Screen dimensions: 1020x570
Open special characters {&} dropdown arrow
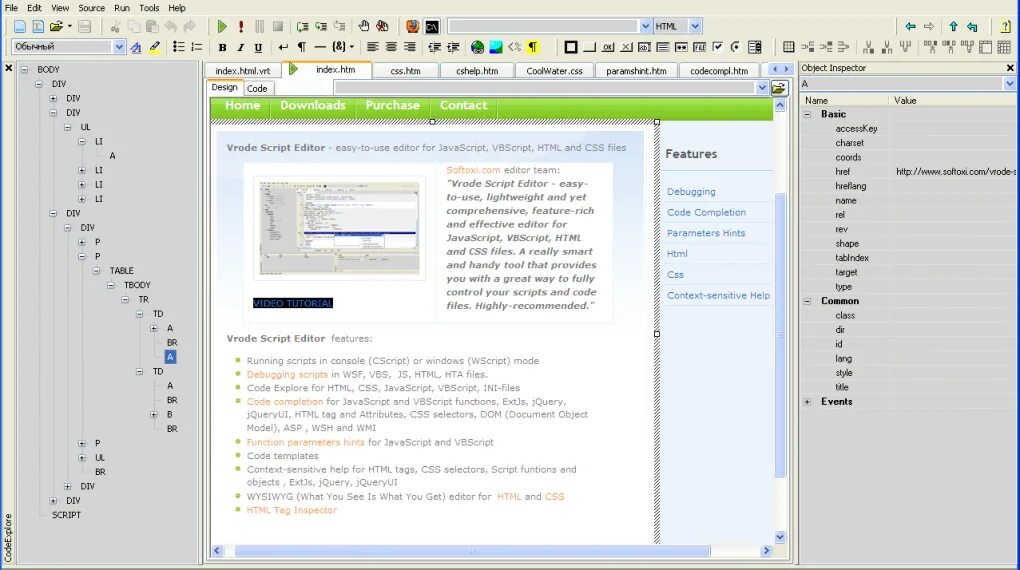point(352,47)
